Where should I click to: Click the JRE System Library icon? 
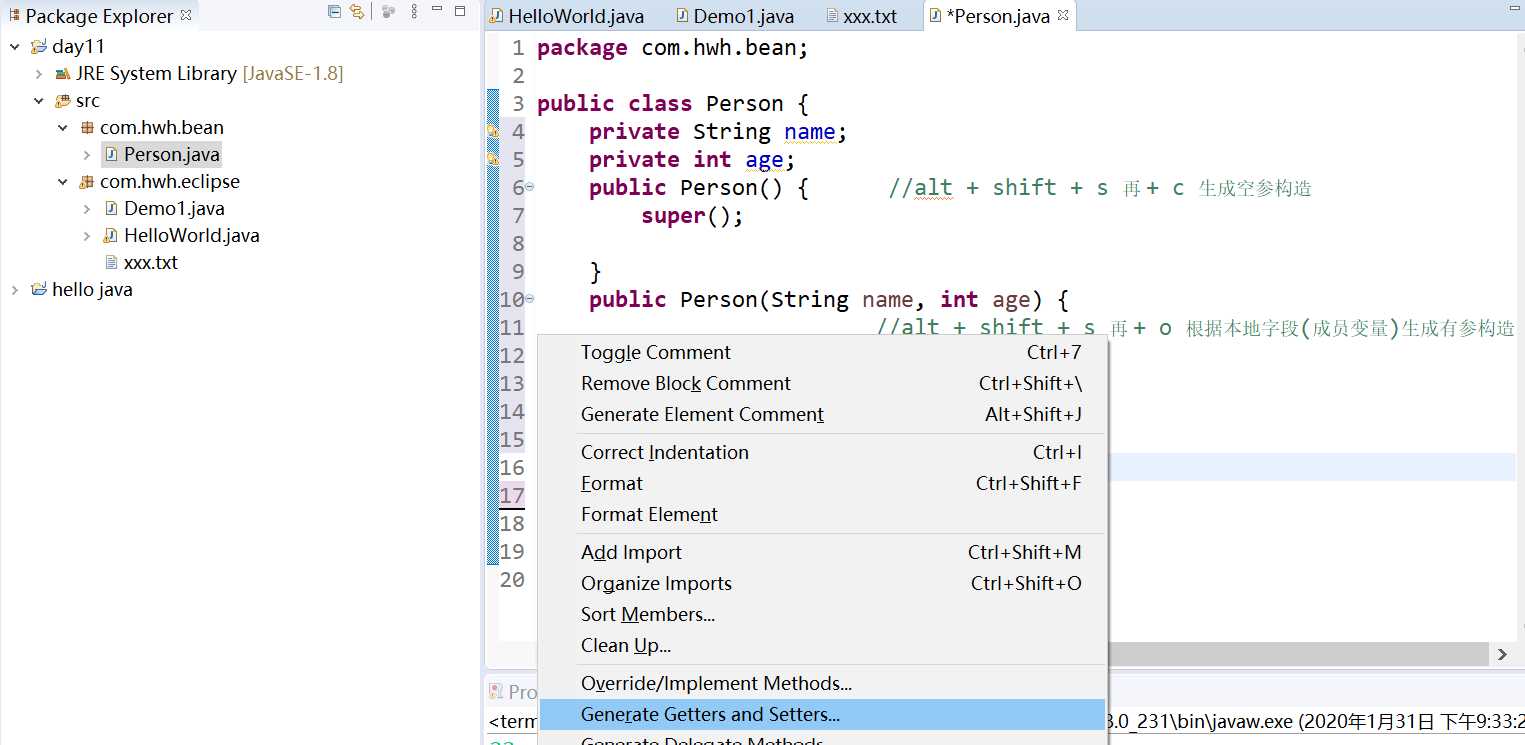[63, 74]
